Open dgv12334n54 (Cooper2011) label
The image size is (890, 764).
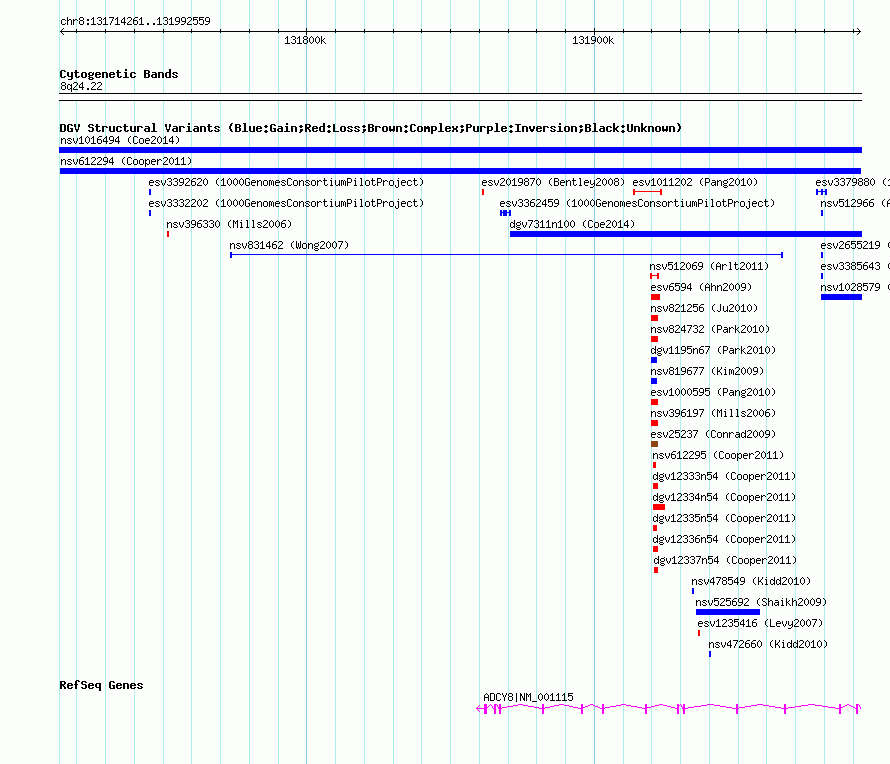[x=724, y=497]
